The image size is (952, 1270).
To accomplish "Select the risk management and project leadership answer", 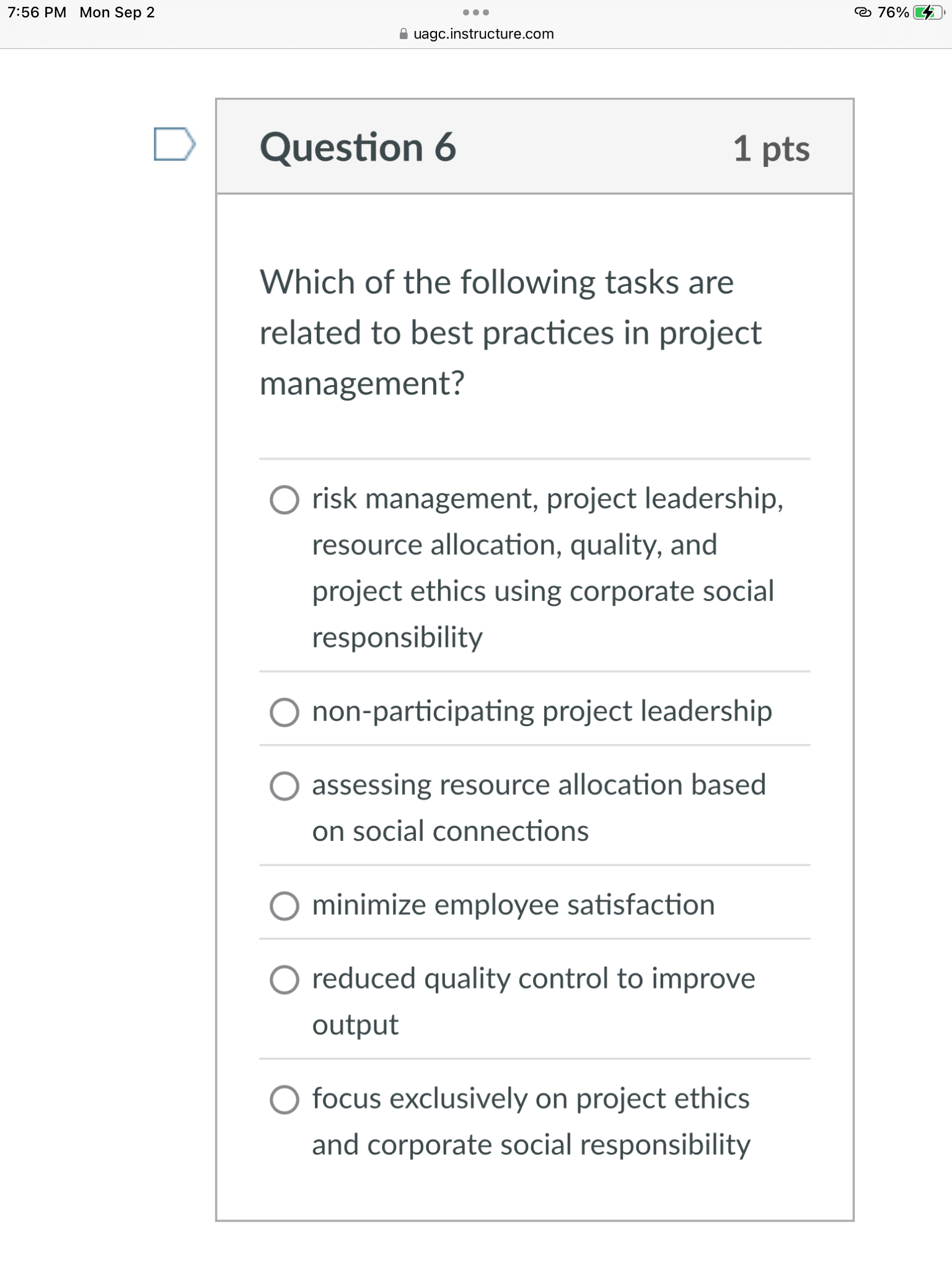I will click(x=284, y=500).
